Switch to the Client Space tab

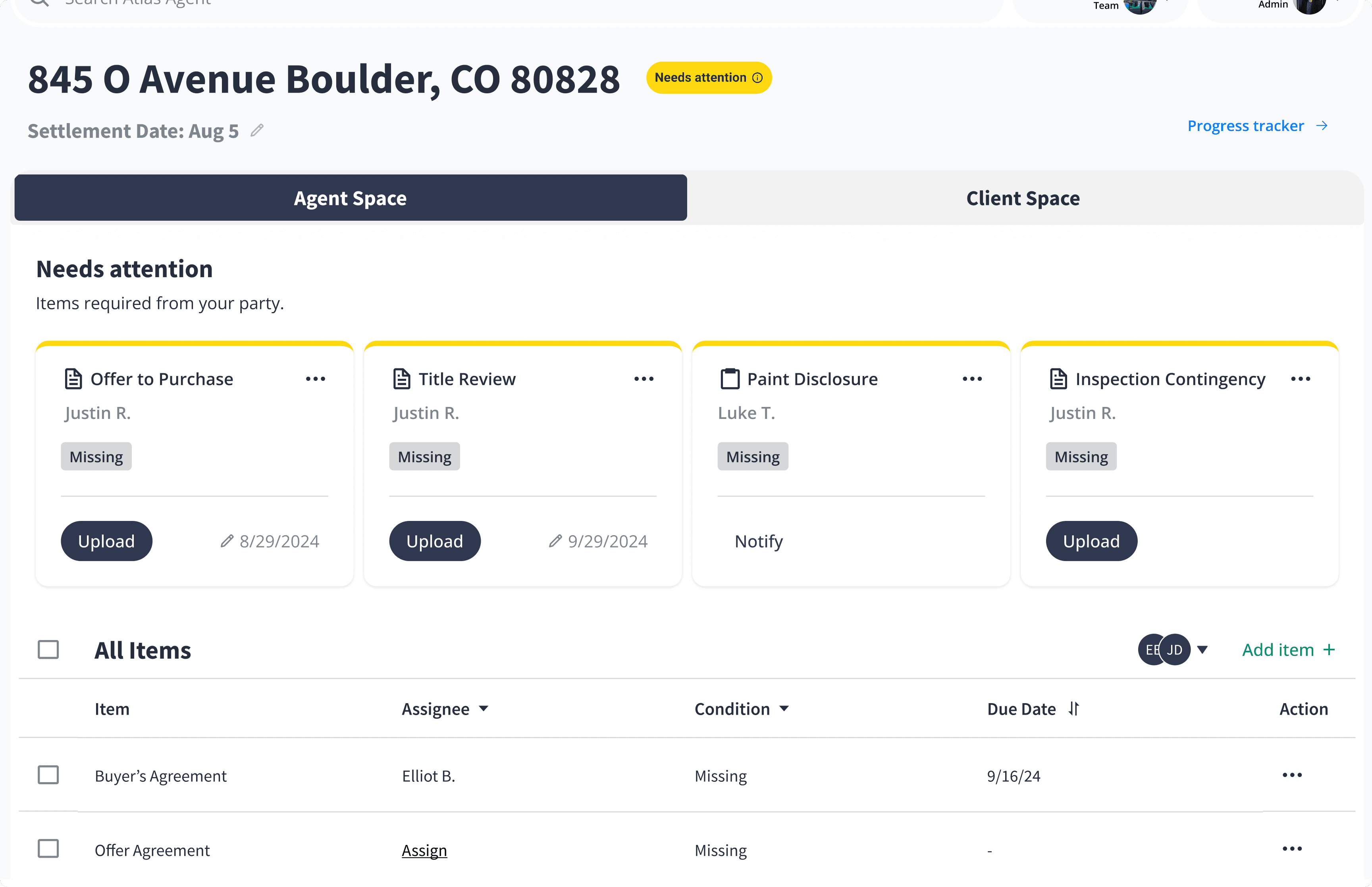pos(1023,198)
